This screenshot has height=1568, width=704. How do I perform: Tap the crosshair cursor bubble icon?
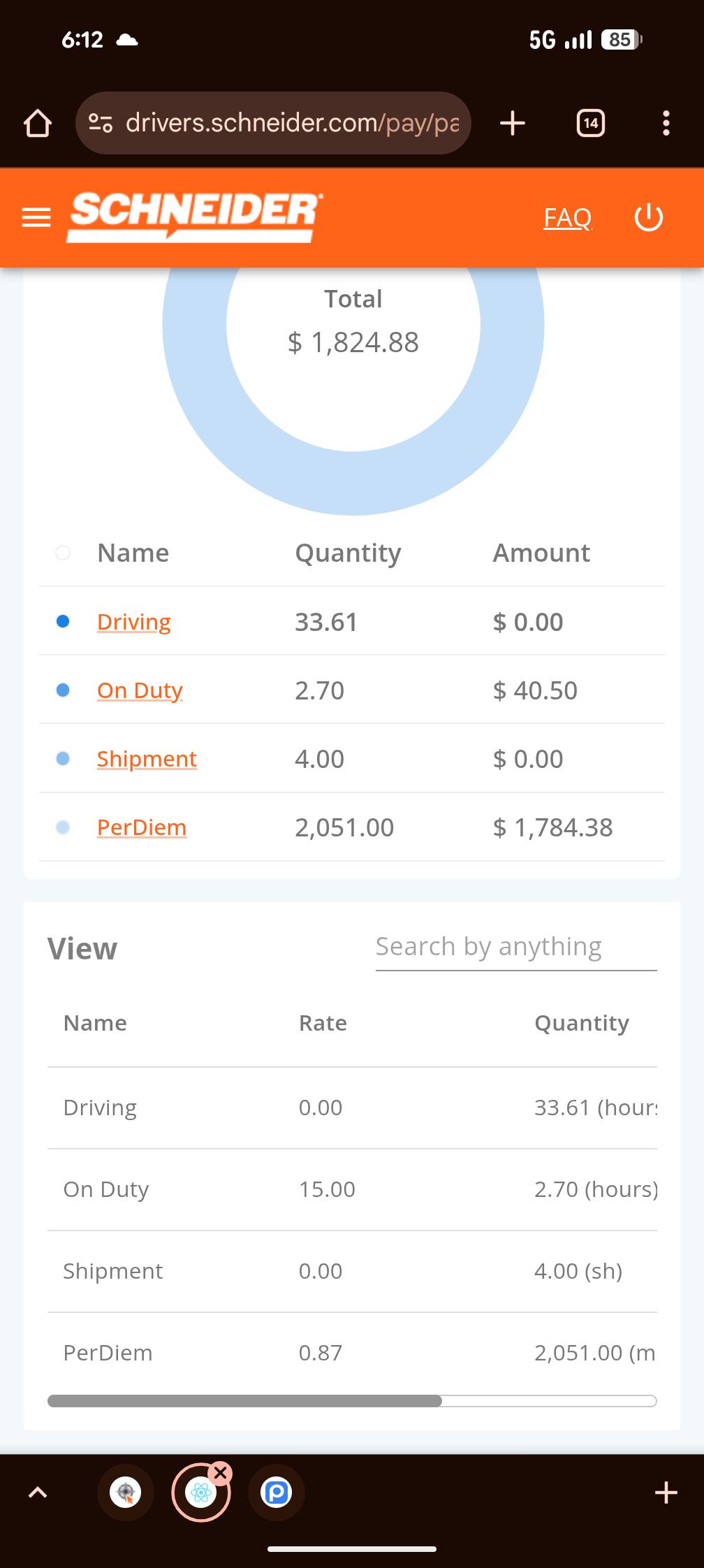click(x=126, y=1493)
